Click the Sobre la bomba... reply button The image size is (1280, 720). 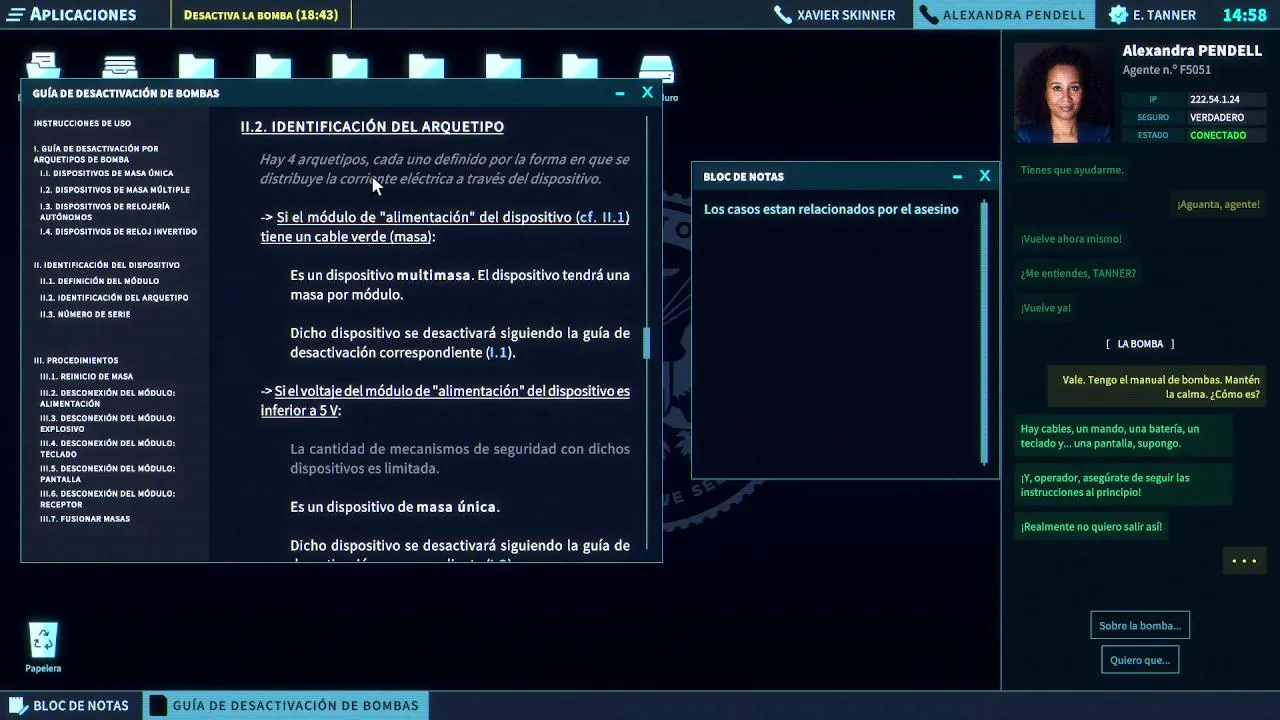point(1140,626)
